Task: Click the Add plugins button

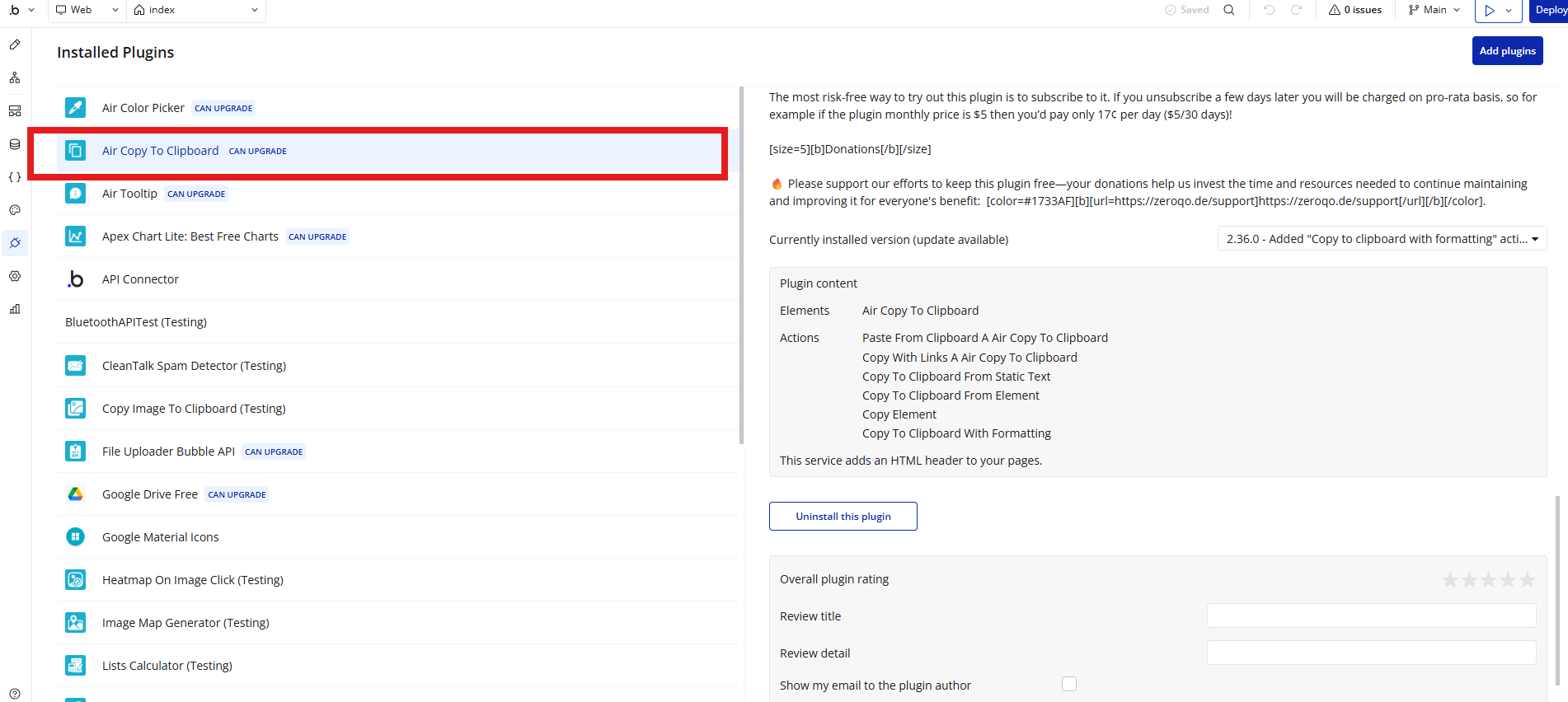Action: pos(1507,51)
